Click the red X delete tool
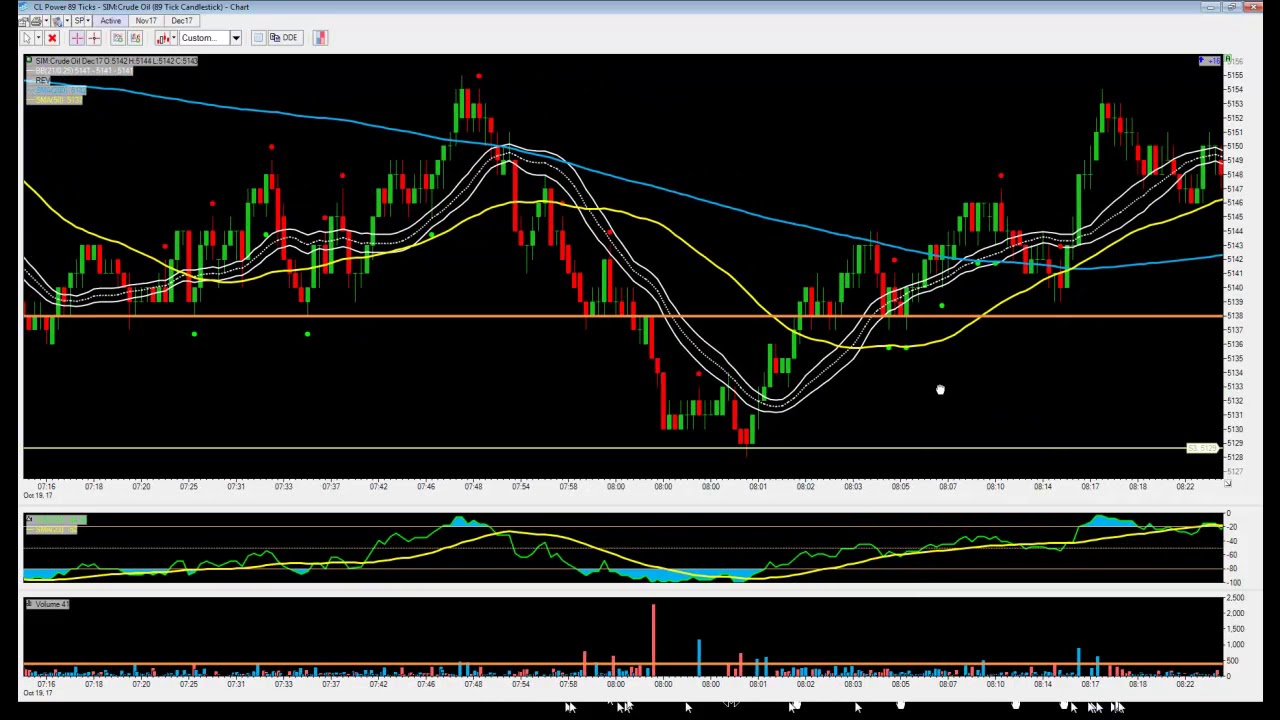Screen dimensions: 1280x720 52,38
